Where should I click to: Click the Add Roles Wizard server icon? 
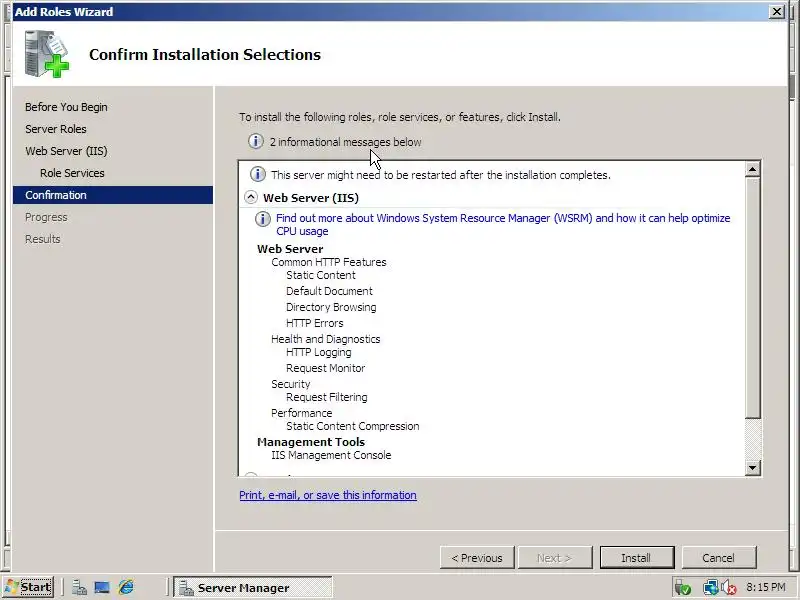pos(46,54)
